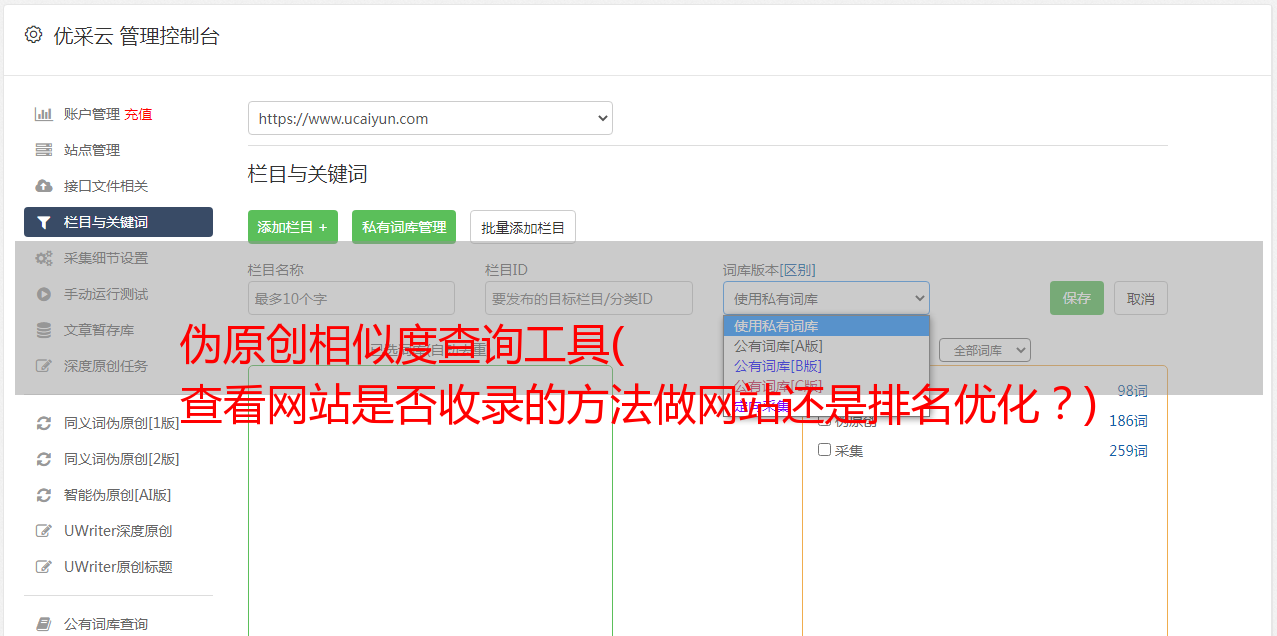This screenshot has height=636, width=1277.
Task: Open 智能伪原创[AI版] from the sidebar
Action: 118,495
